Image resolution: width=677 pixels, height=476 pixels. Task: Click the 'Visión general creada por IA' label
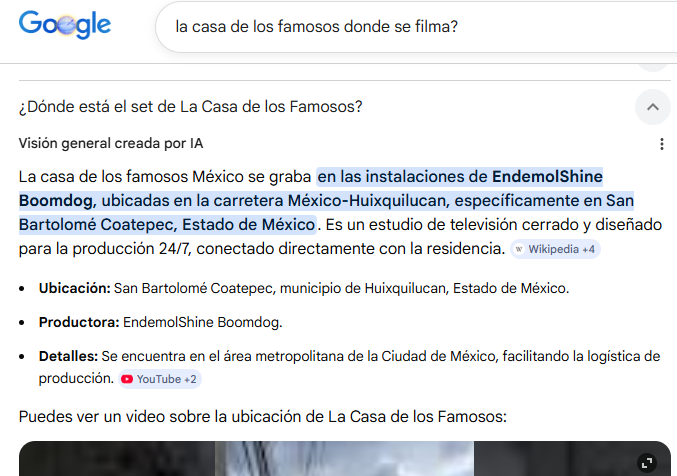(x=111, y=143)
